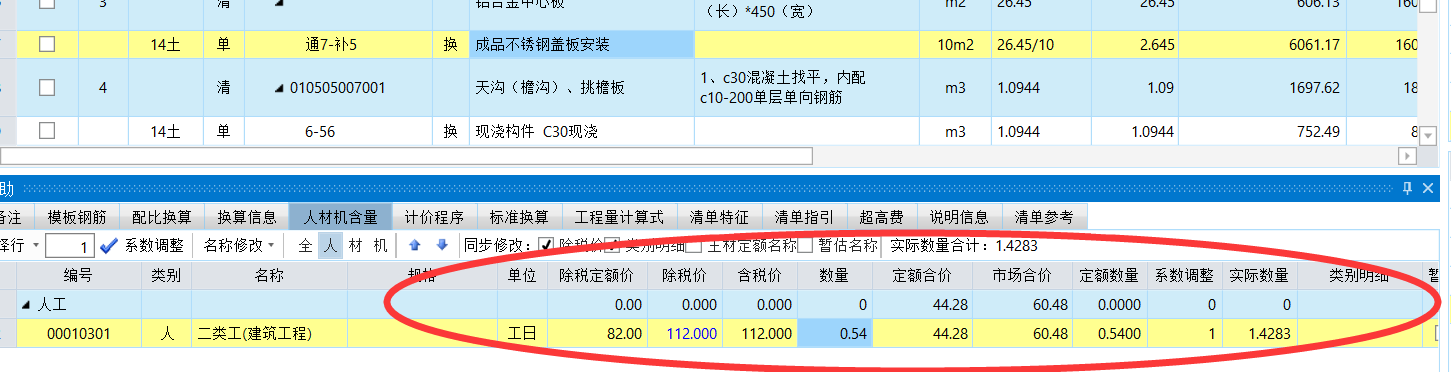Open the 换算信息 tab
The image size is (1451, 372).
tap(247, 217)
